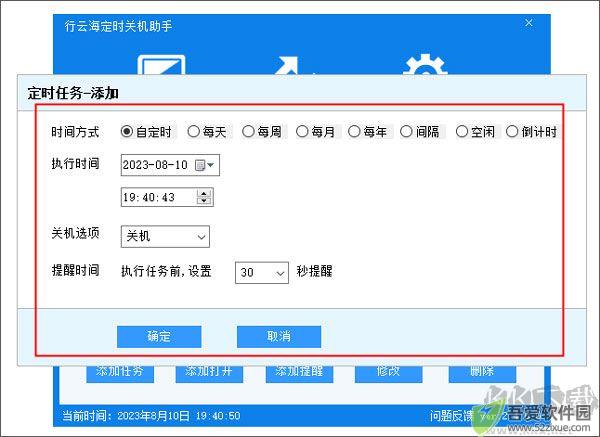Click 删除 button in main window

click(483, 374)
